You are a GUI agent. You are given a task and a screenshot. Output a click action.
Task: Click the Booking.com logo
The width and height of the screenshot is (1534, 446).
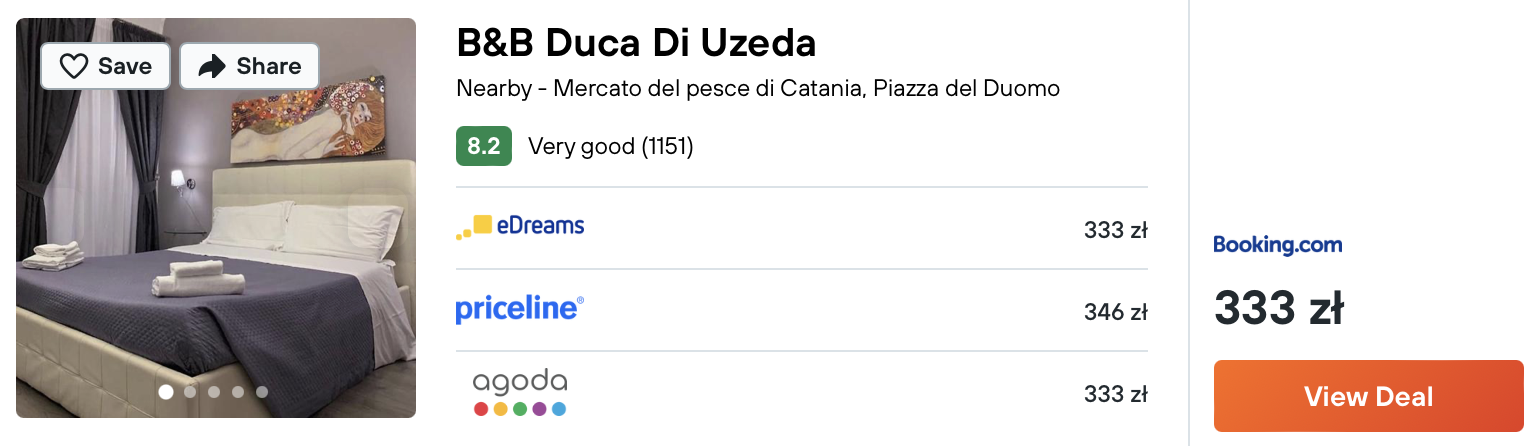pos(1278,244)
